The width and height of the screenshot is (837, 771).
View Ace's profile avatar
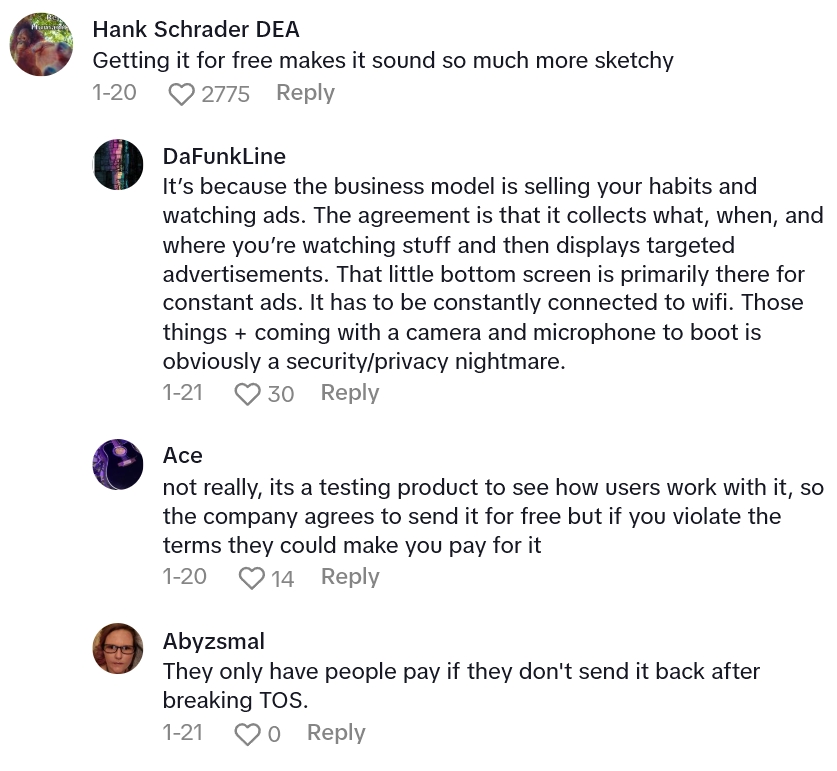pos(118,464)
